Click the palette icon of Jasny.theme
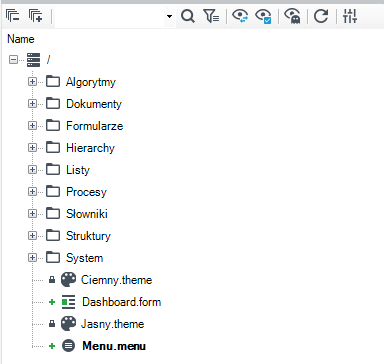The width and height of the screenshot is (384, 364). pyautogui.click(x=68, y=324)
